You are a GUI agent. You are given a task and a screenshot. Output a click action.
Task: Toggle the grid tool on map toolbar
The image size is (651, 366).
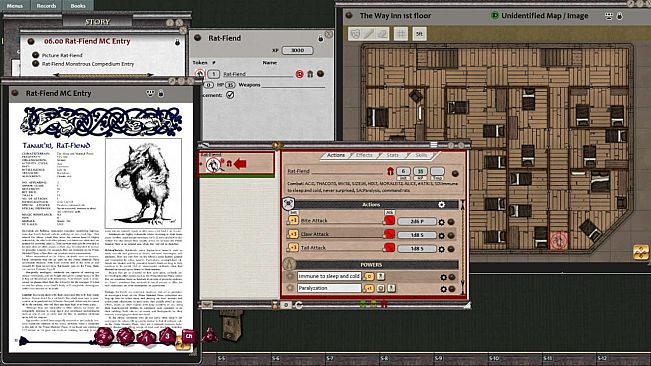tap(401, 34)
